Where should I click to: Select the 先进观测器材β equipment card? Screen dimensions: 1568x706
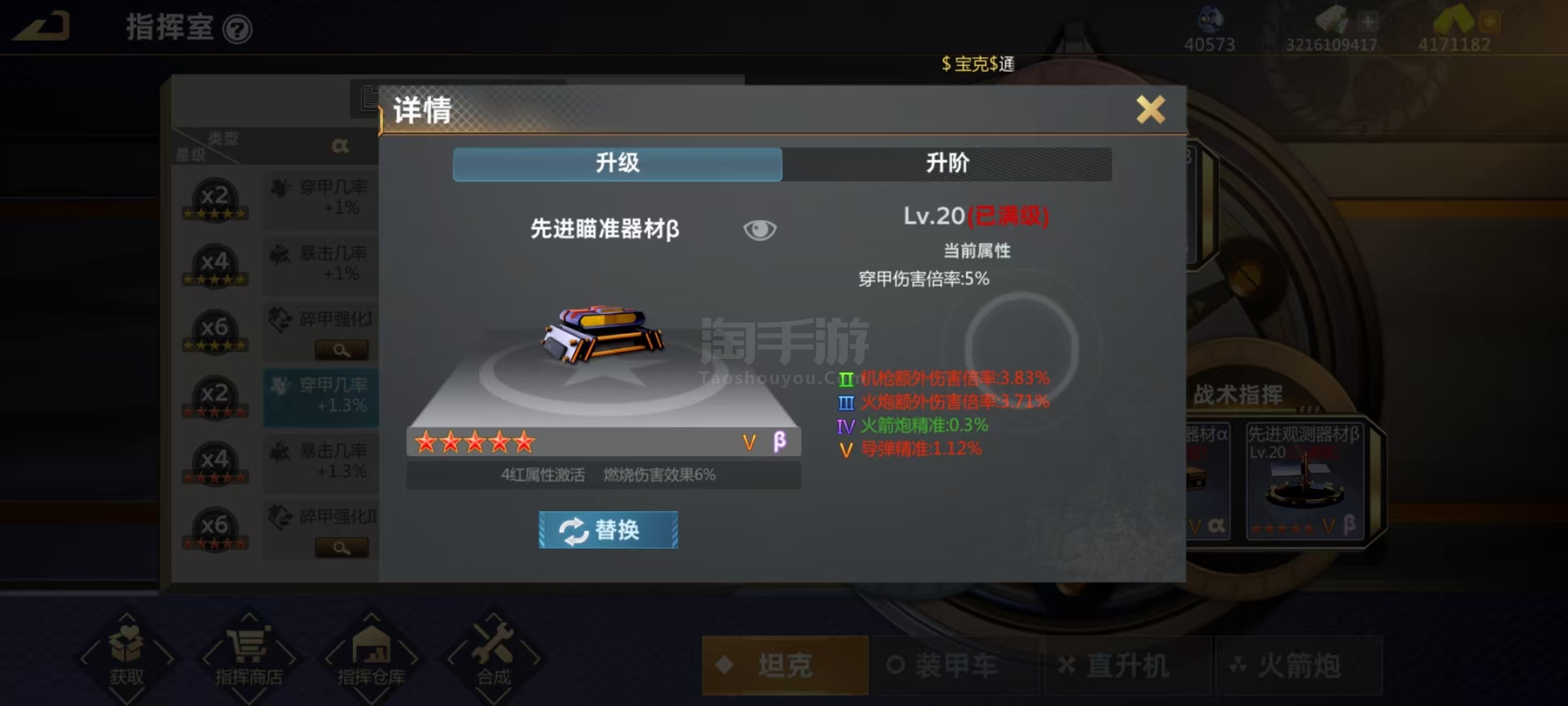[1305, 481]
